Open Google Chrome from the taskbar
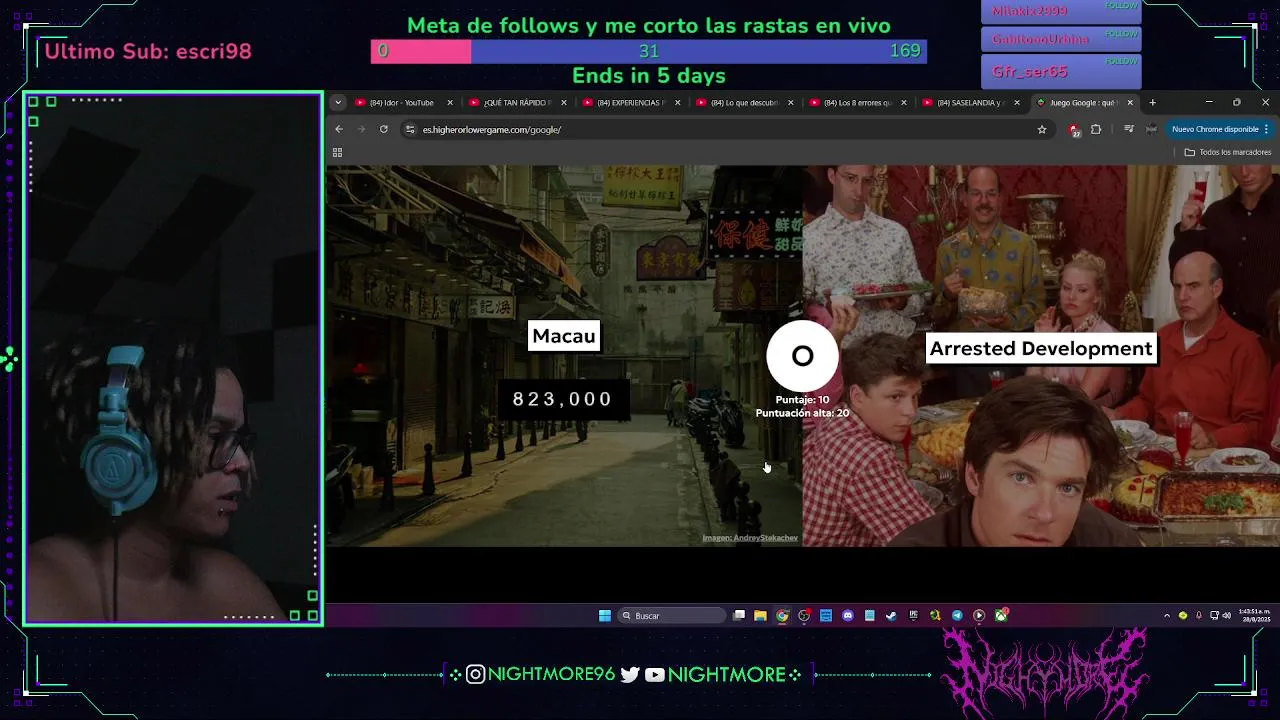Viewport: 1280px width, 720px height. (782, 615)
